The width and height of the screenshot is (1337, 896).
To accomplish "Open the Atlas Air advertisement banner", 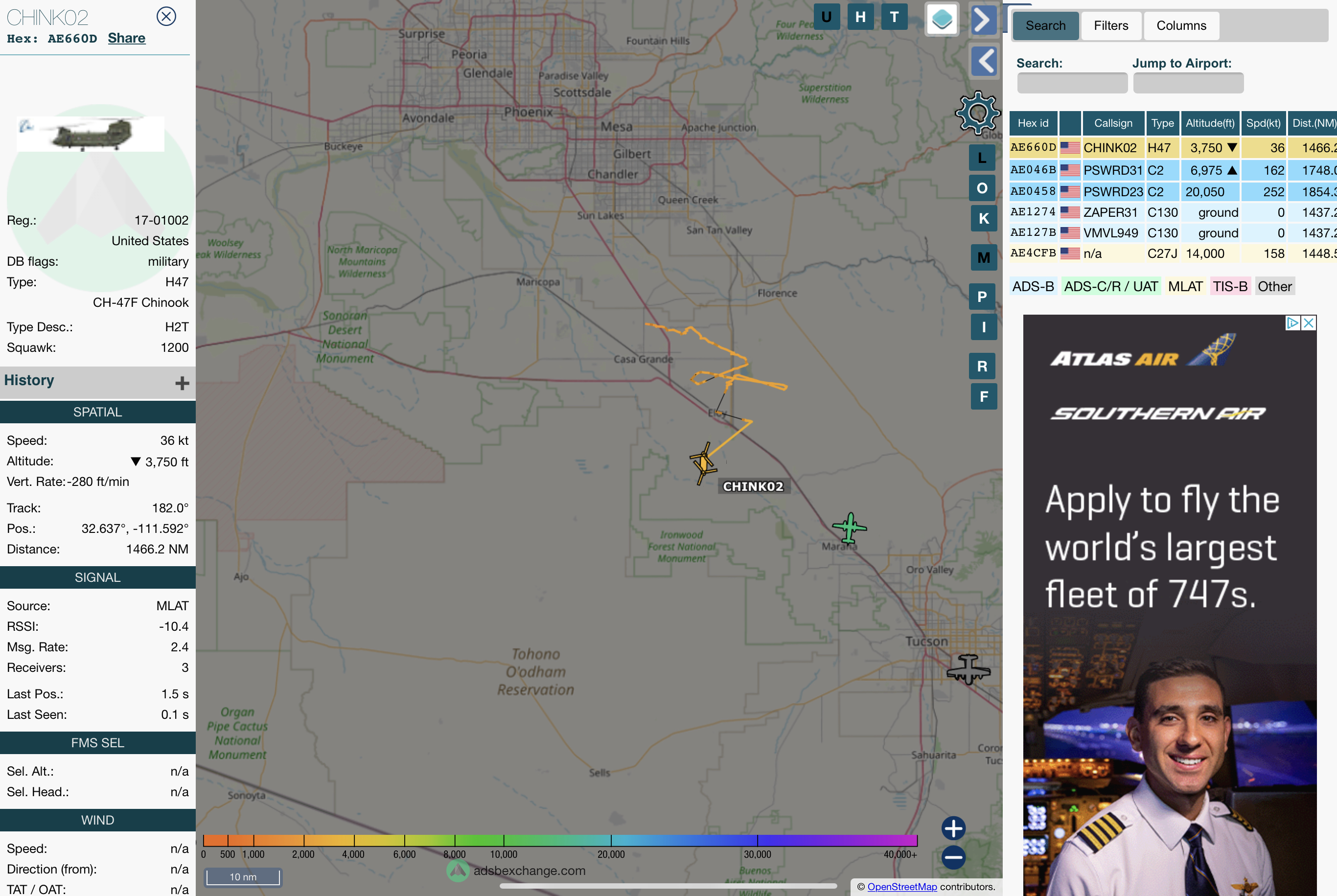I will [1170, 606].
